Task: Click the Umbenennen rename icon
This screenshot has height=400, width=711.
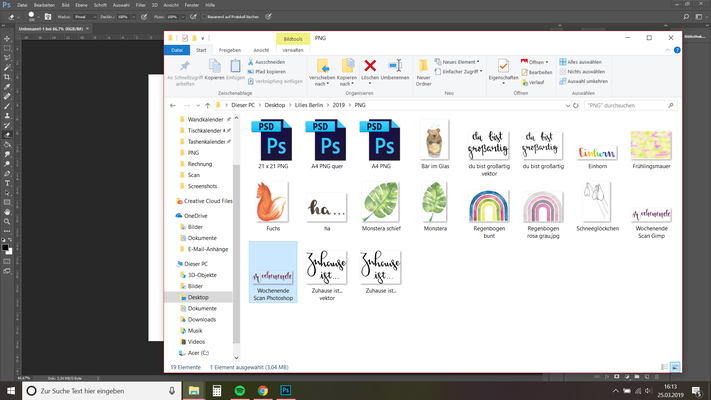Action: [394, 66]
